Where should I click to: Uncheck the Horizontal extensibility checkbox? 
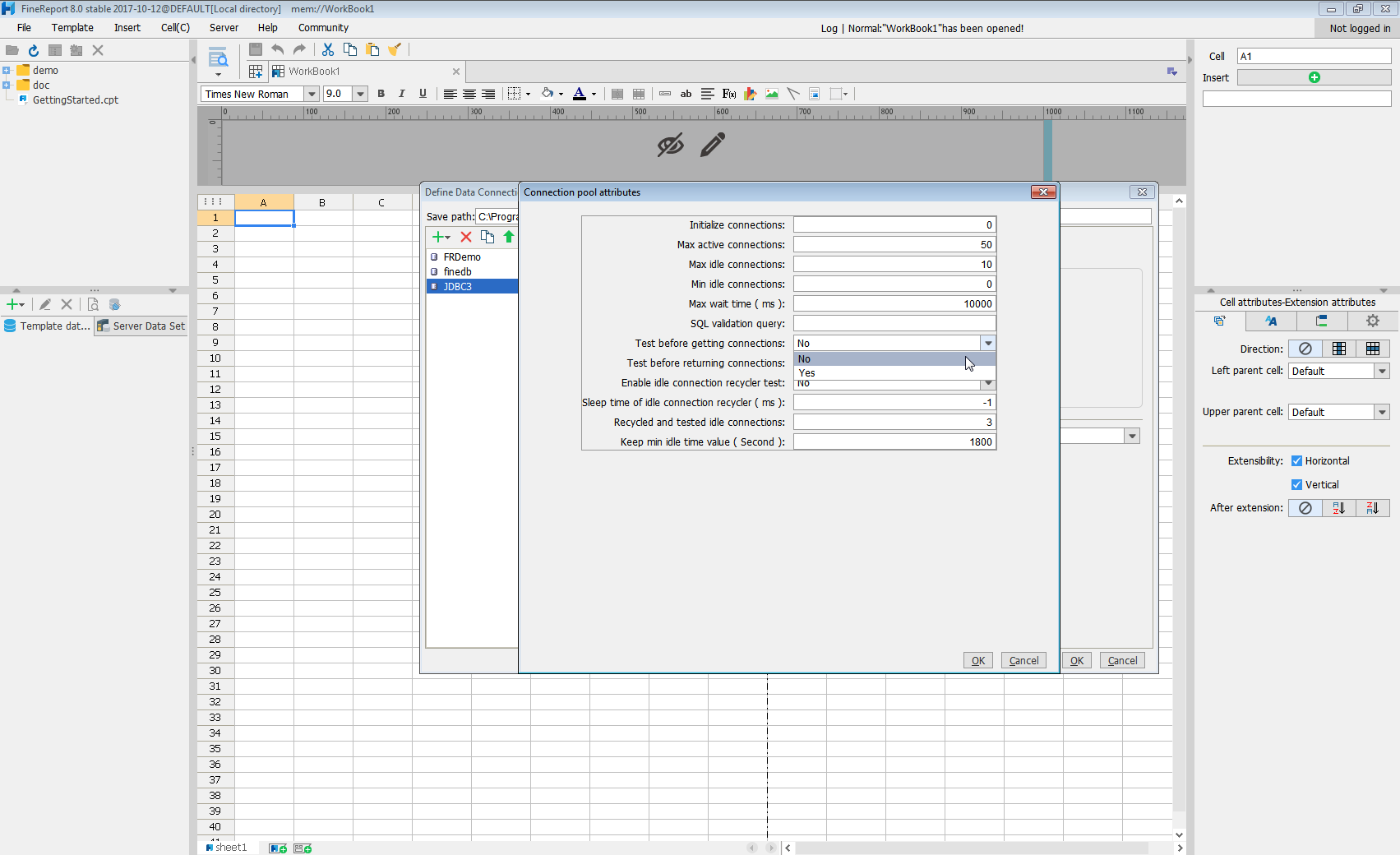coord(1296,461)
